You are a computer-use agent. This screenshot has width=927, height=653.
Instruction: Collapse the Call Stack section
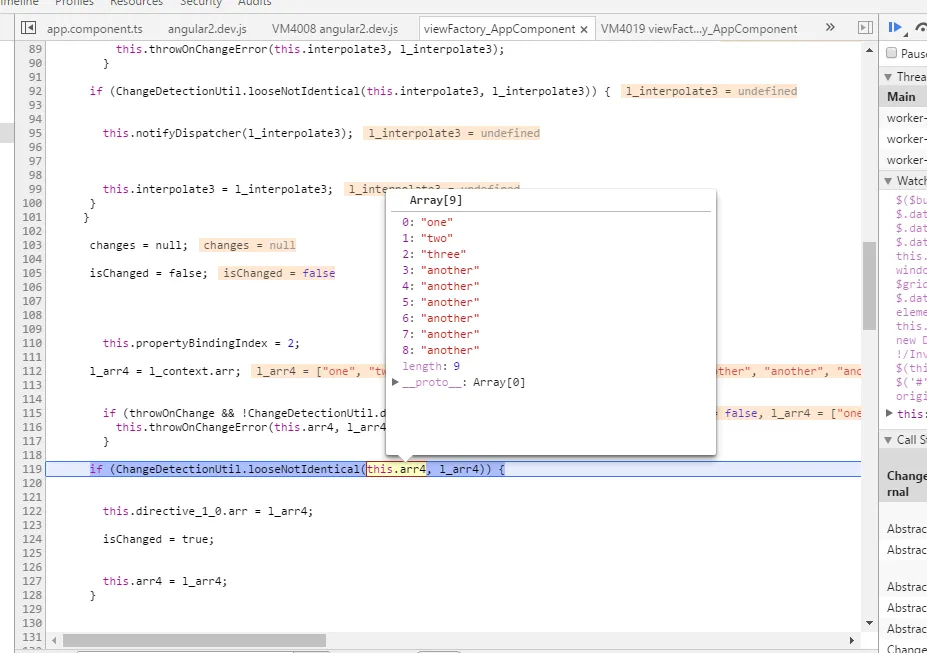pyautogui.click(x=888, y=440)
